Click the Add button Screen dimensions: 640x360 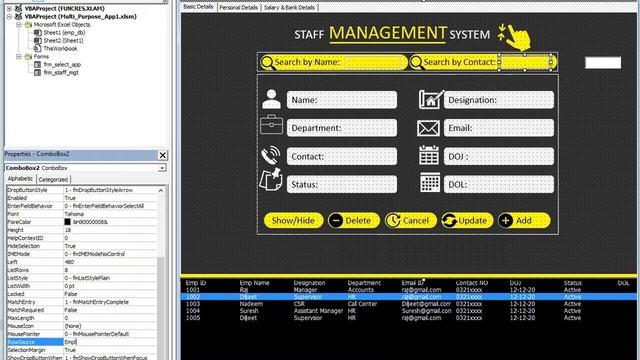tap(524, 220)
